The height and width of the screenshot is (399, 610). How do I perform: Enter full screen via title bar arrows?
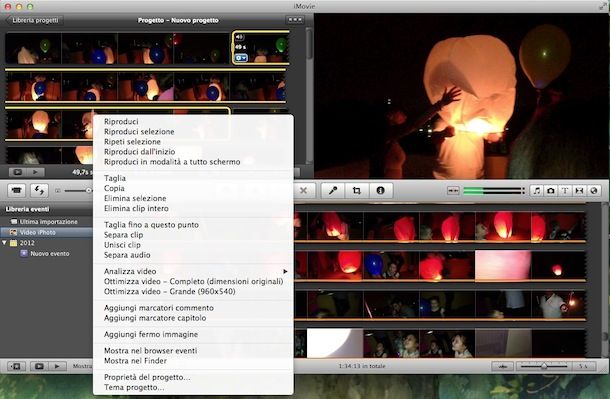tap(603, 6)
